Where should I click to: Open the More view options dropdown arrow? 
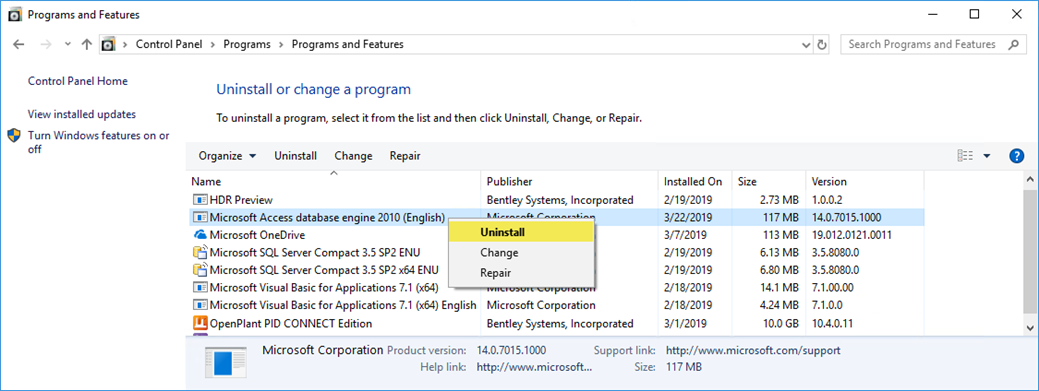987,156
